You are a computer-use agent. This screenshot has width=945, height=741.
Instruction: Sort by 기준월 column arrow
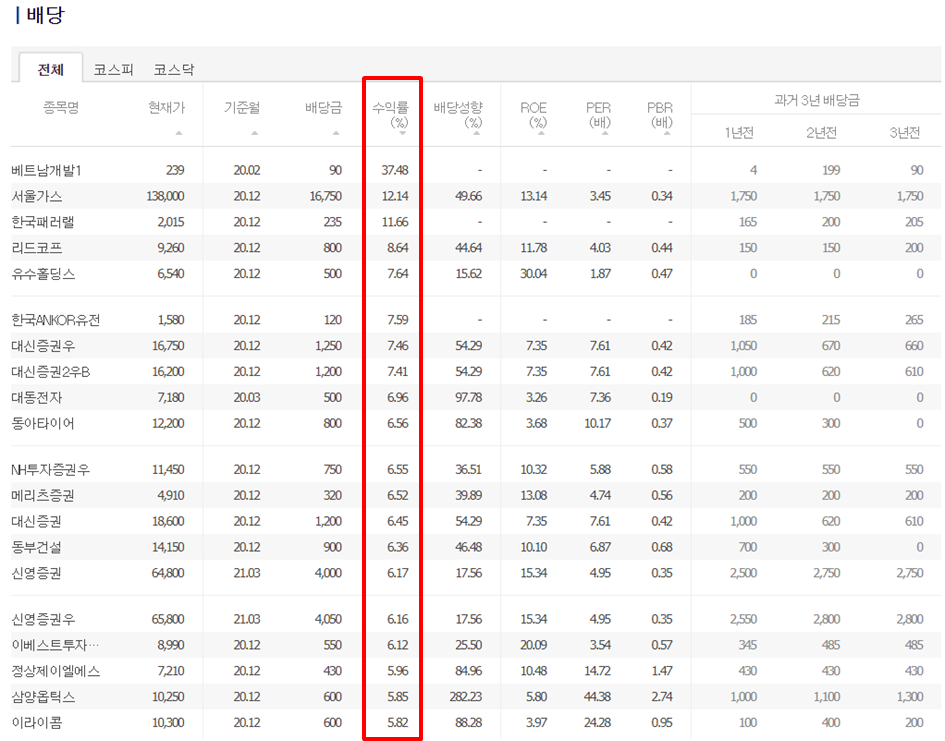tap(254, 133)
